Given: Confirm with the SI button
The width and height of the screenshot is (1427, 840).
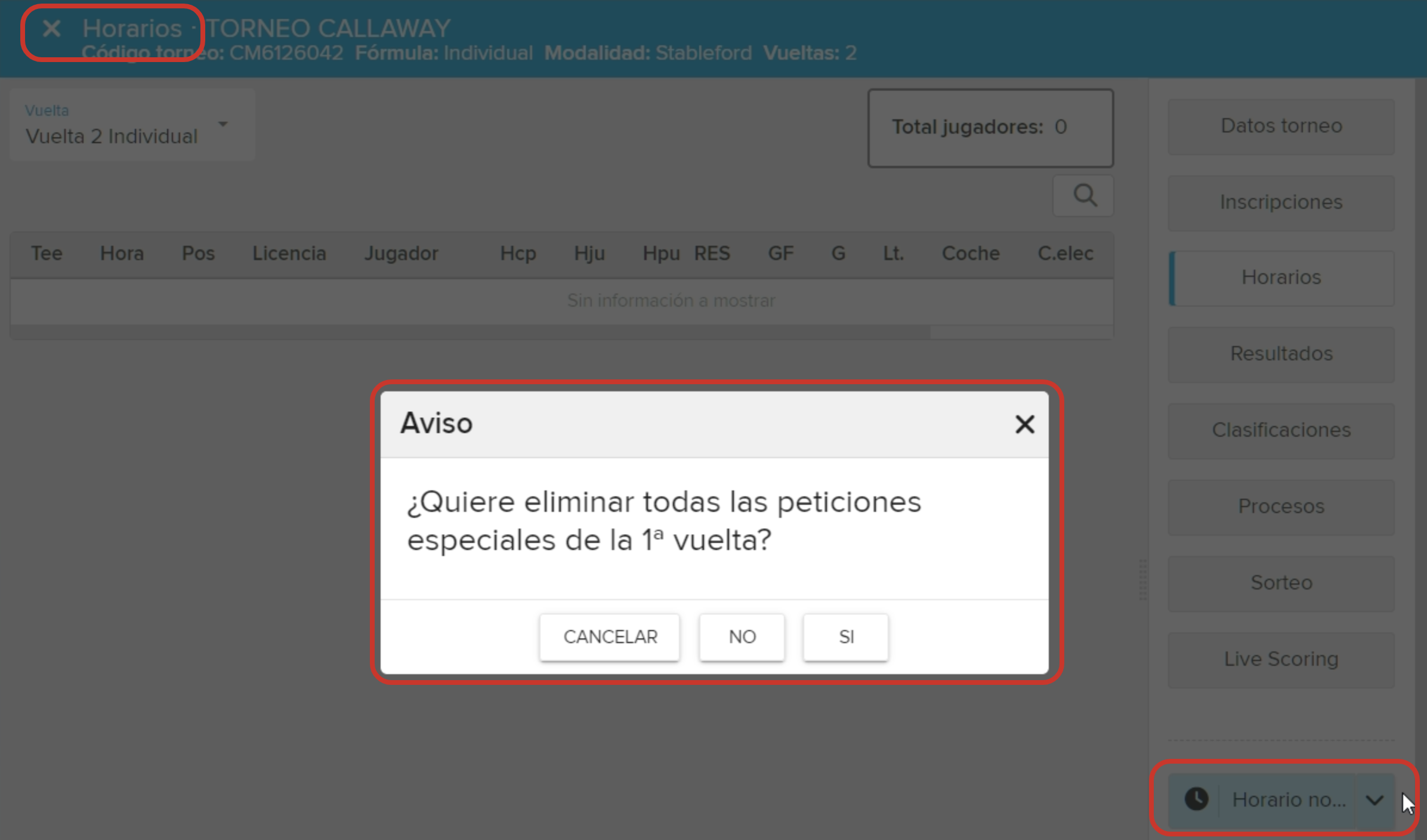Looking at the screenshot, I should click(x=845, y=637).
